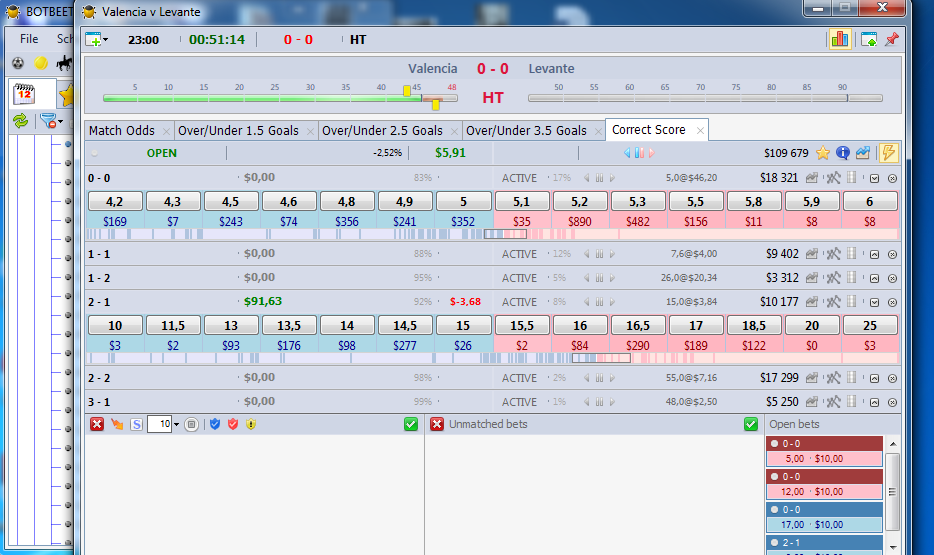The height and width of the screenshot is (555, 934).
Task: Toggle the green checkmark in the bet toolbar panel
Action: 411,424
